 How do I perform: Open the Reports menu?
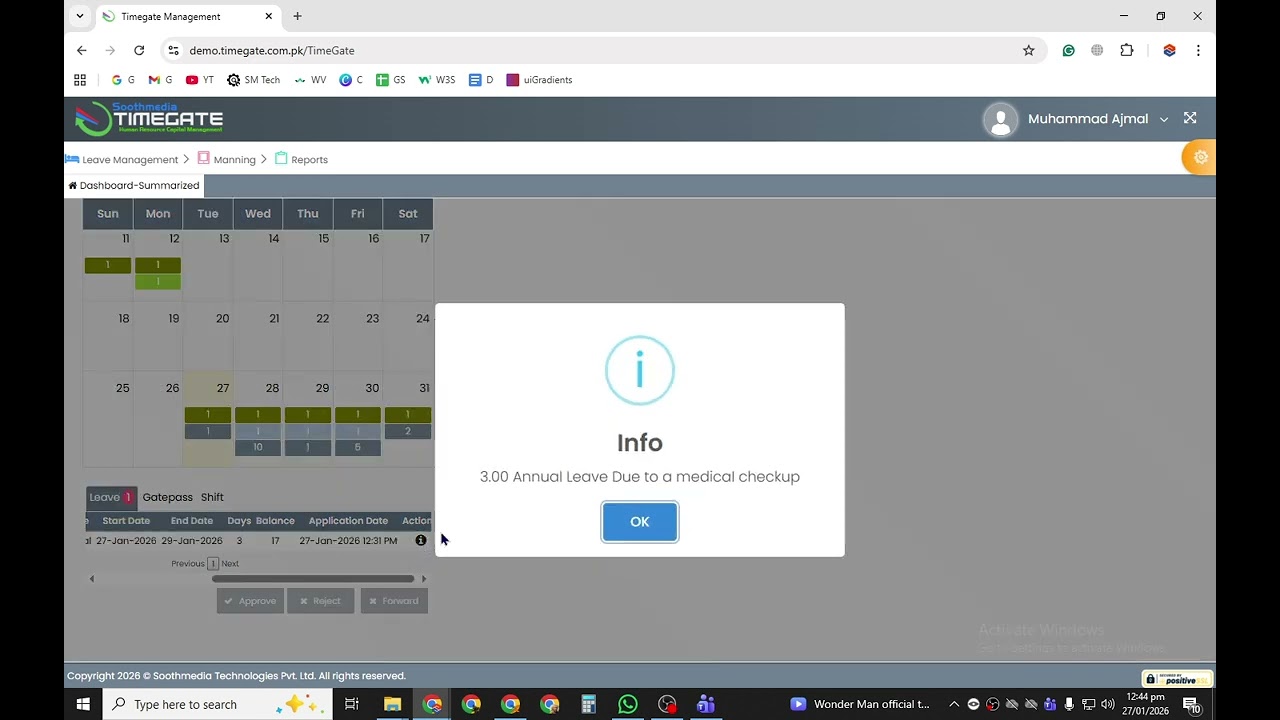click(301, 159)
